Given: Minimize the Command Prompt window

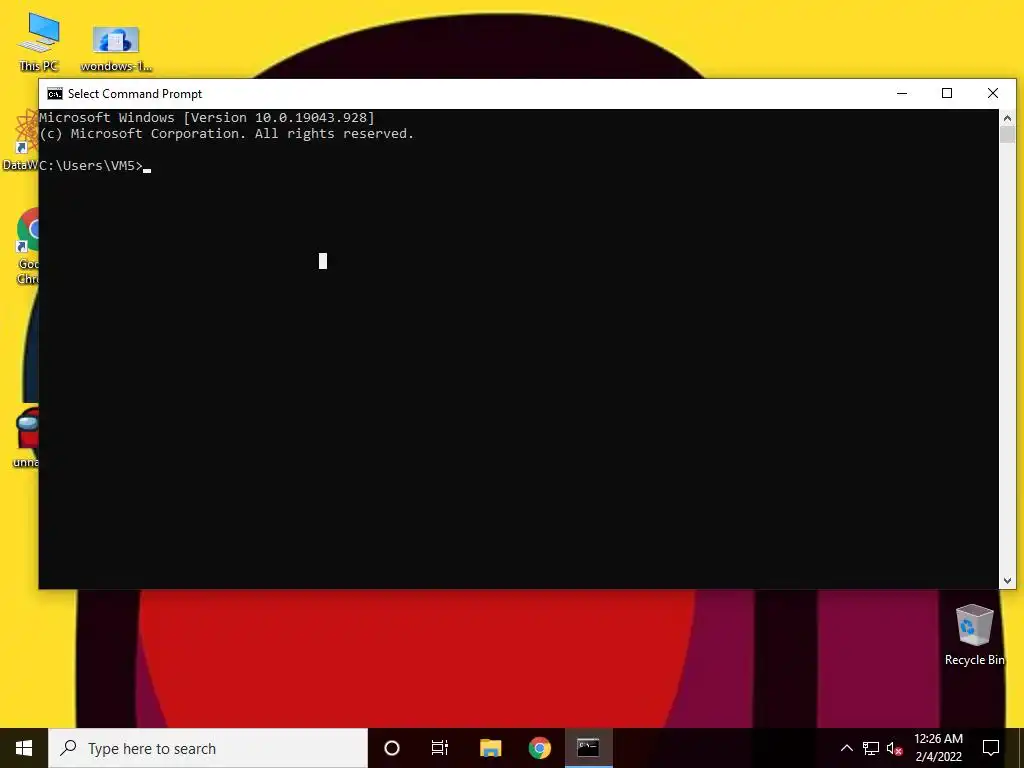Looking at the screenshot, I should point(902,93).
